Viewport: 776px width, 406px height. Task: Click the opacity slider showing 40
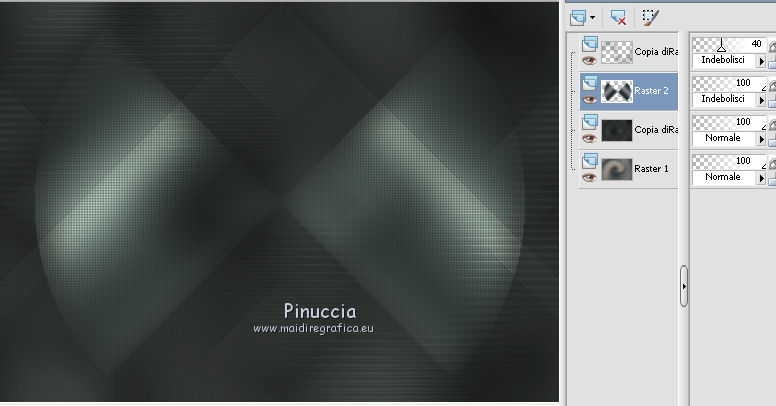tap(729, 45)
